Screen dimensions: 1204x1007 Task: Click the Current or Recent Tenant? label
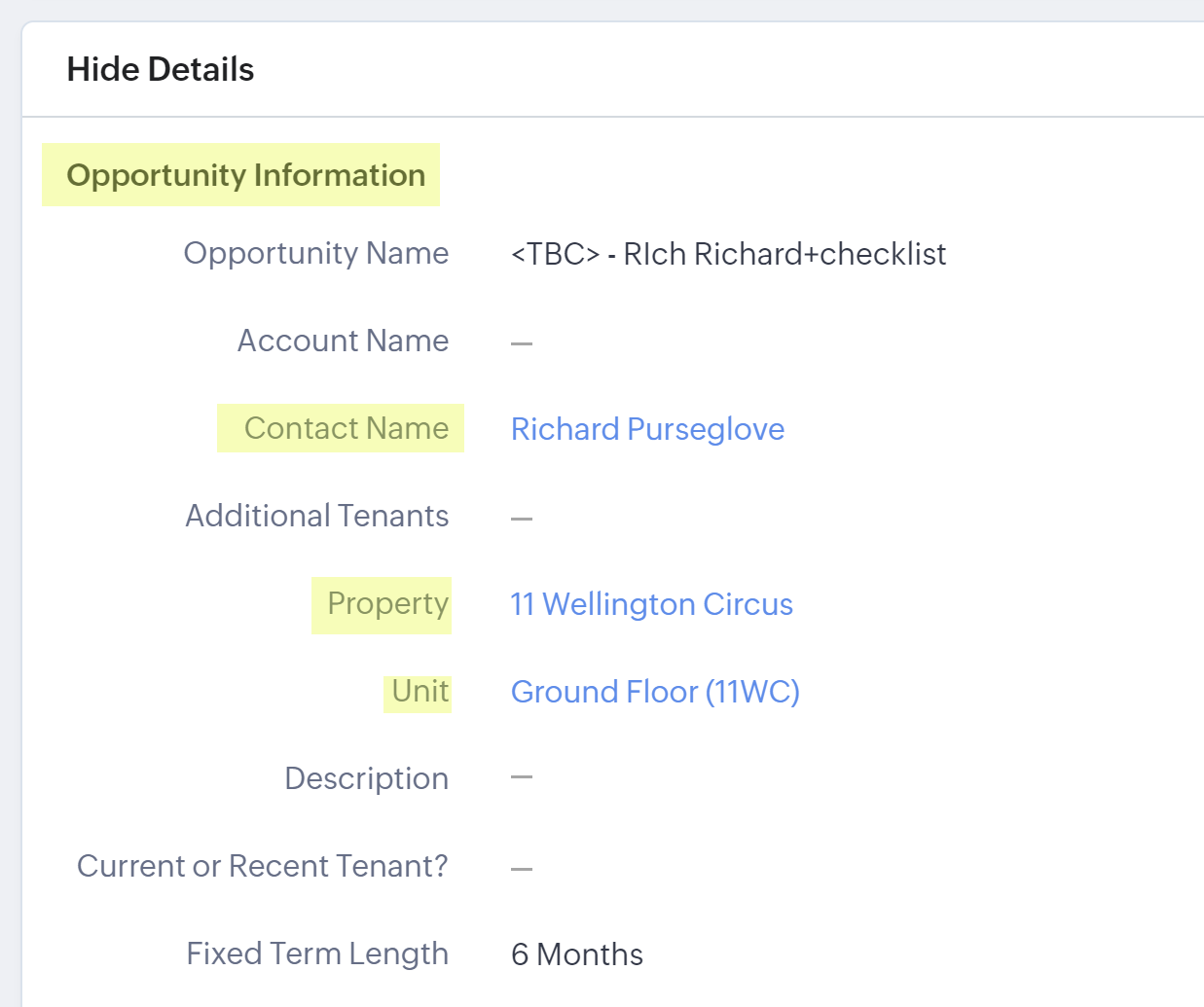pos(263,867)
